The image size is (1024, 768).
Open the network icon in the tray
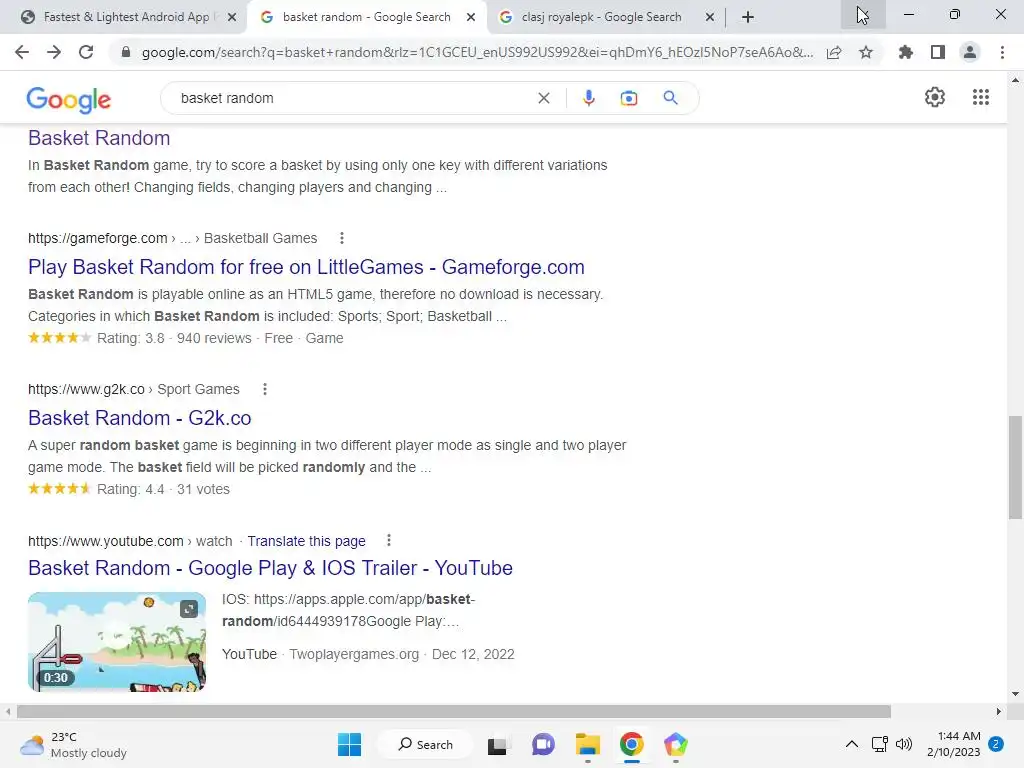(x=879, y=744)
